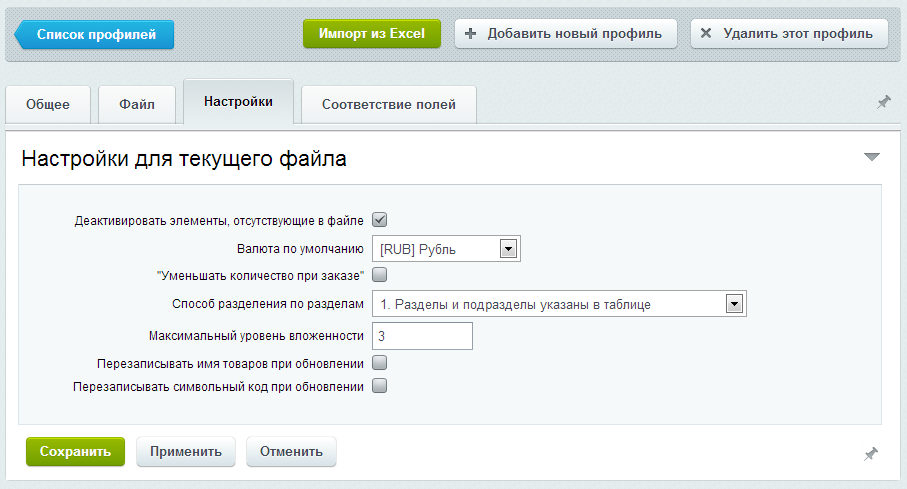Uncheck Деактивировать элементы, отсутствующие в файле
The image size is (907, 489).
coord(379,220)
